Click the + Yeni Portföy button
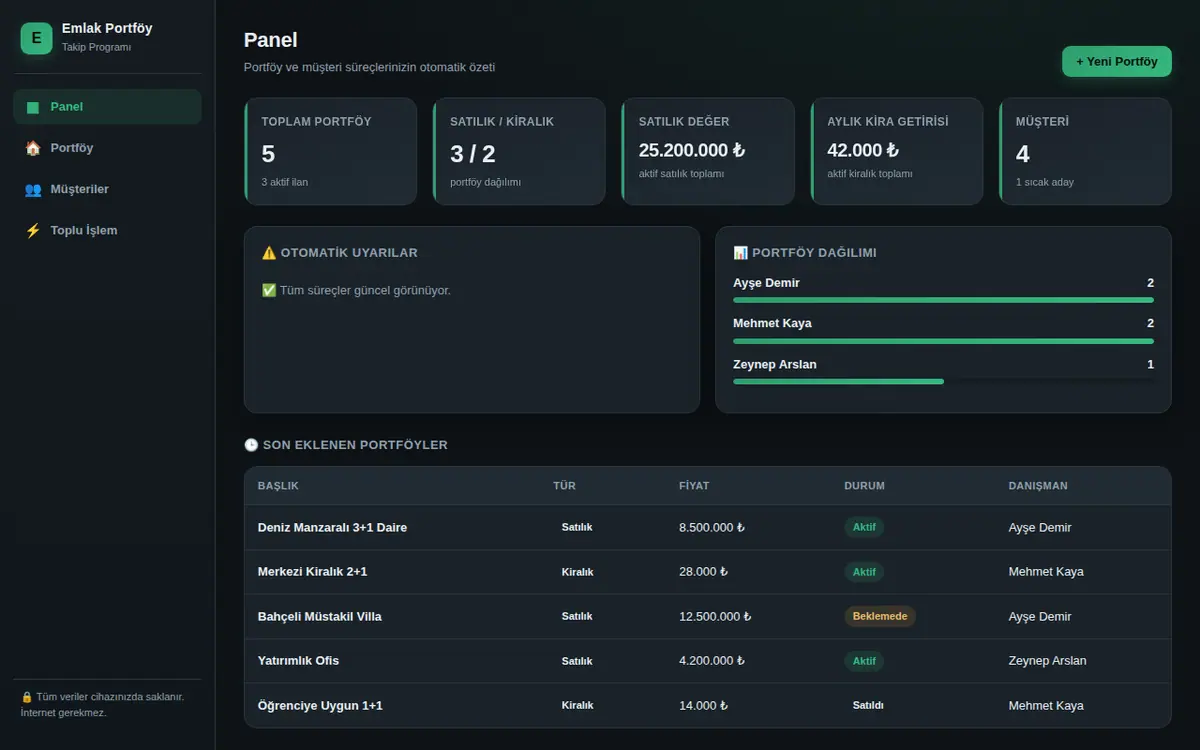 (1116, 61)
